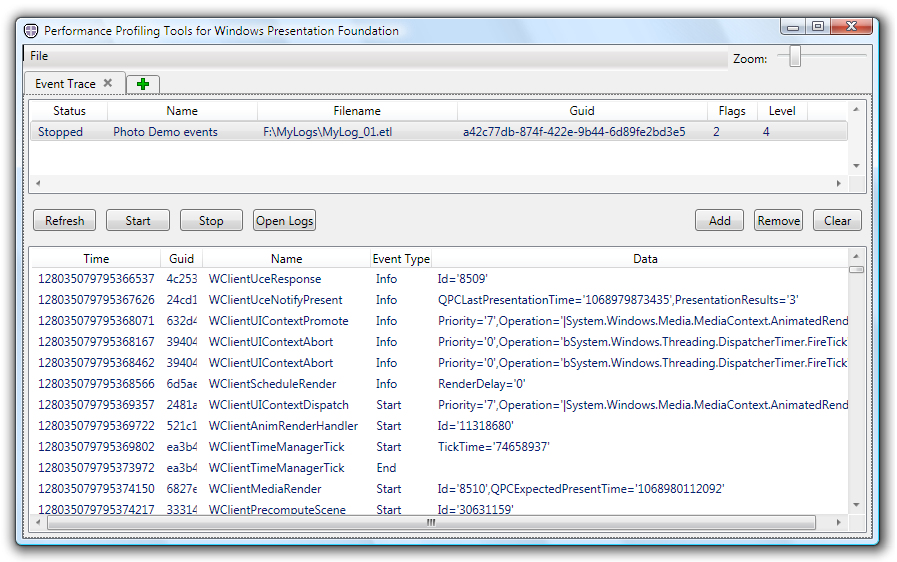Sort sessions by Status column header
897x562 pixels.
point(69,111)
